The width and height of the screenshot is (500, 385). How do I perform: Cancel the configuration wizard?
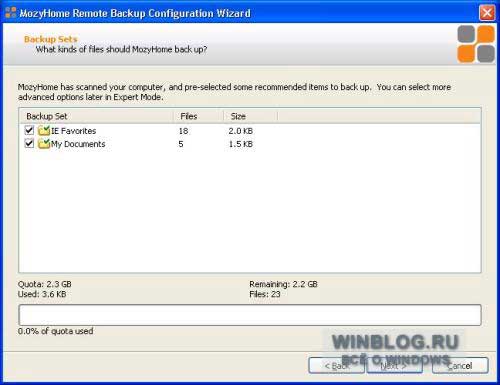tap(460, 366)
